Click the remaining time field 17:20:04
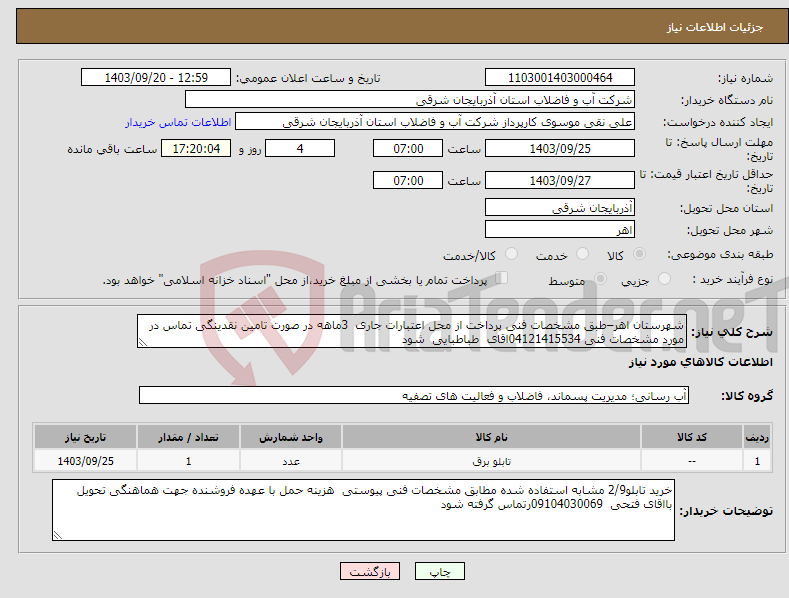 point(196,148)
